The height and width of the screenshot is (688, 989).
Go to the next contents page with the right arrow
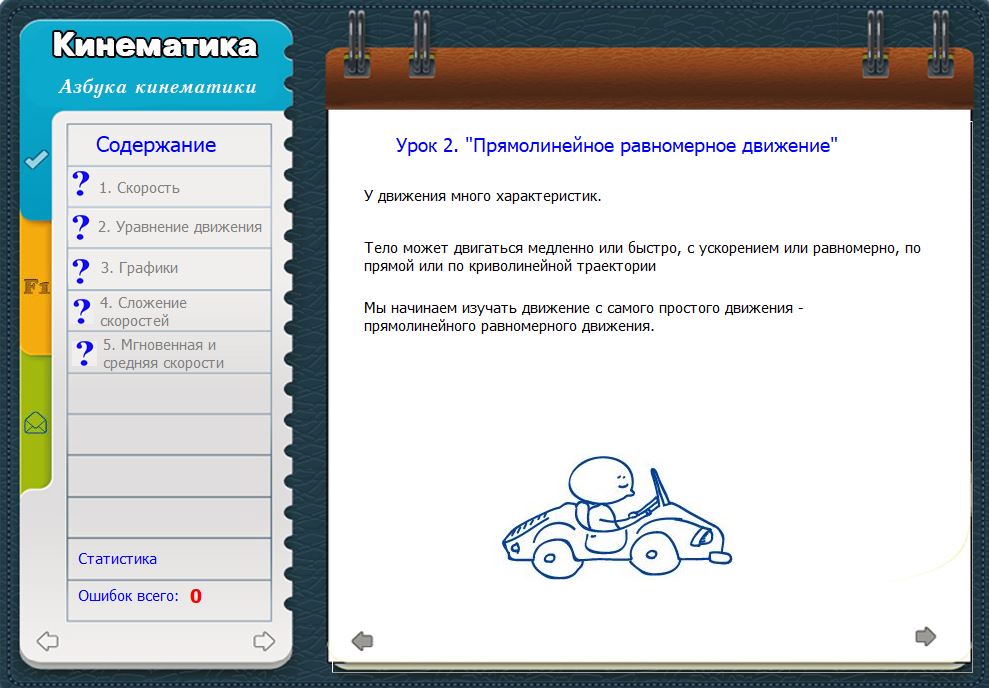[x=264, y=641]
